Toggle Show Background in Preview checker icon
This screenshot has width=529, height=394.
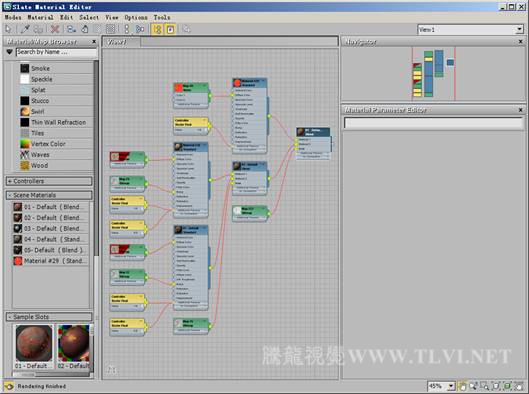point(111,29)
